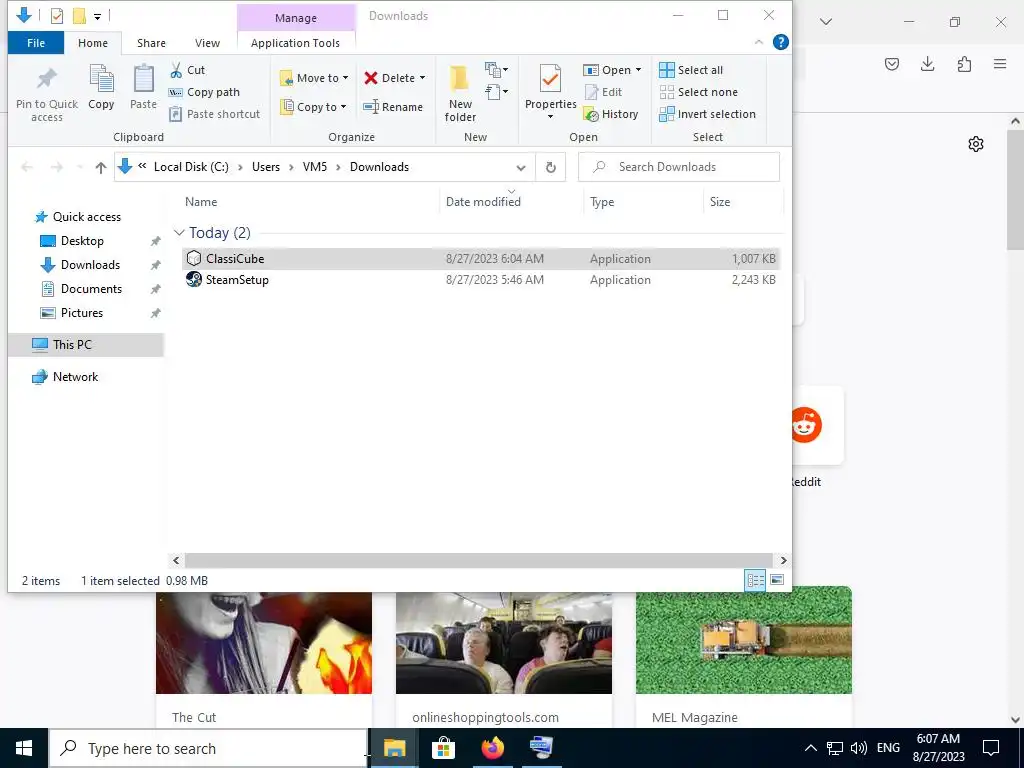
Task: Open the New item dropdown icon
Action: pyautogui.click(x=496, y=69)
